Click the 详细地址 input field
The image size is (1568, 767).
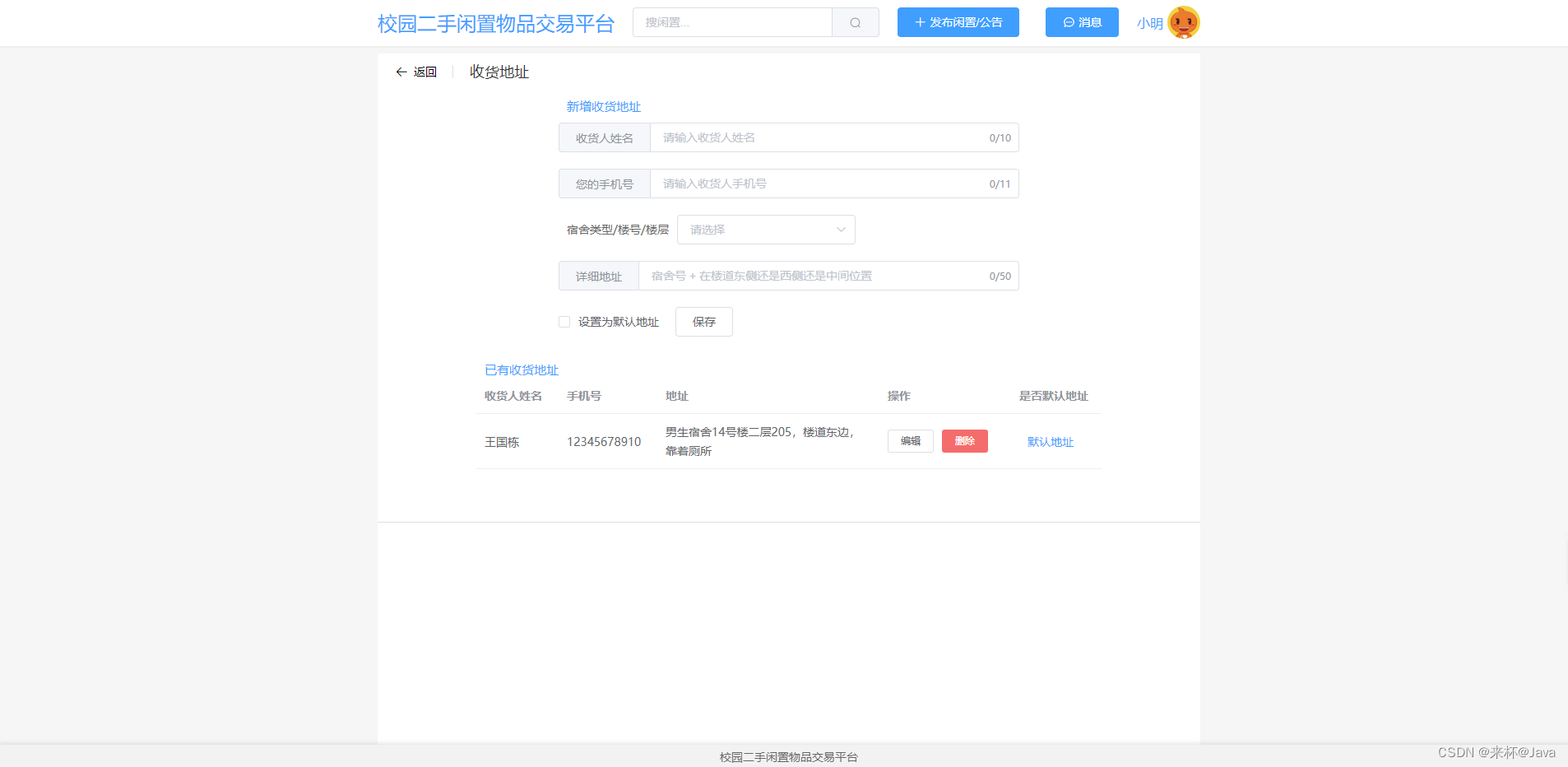828,276
